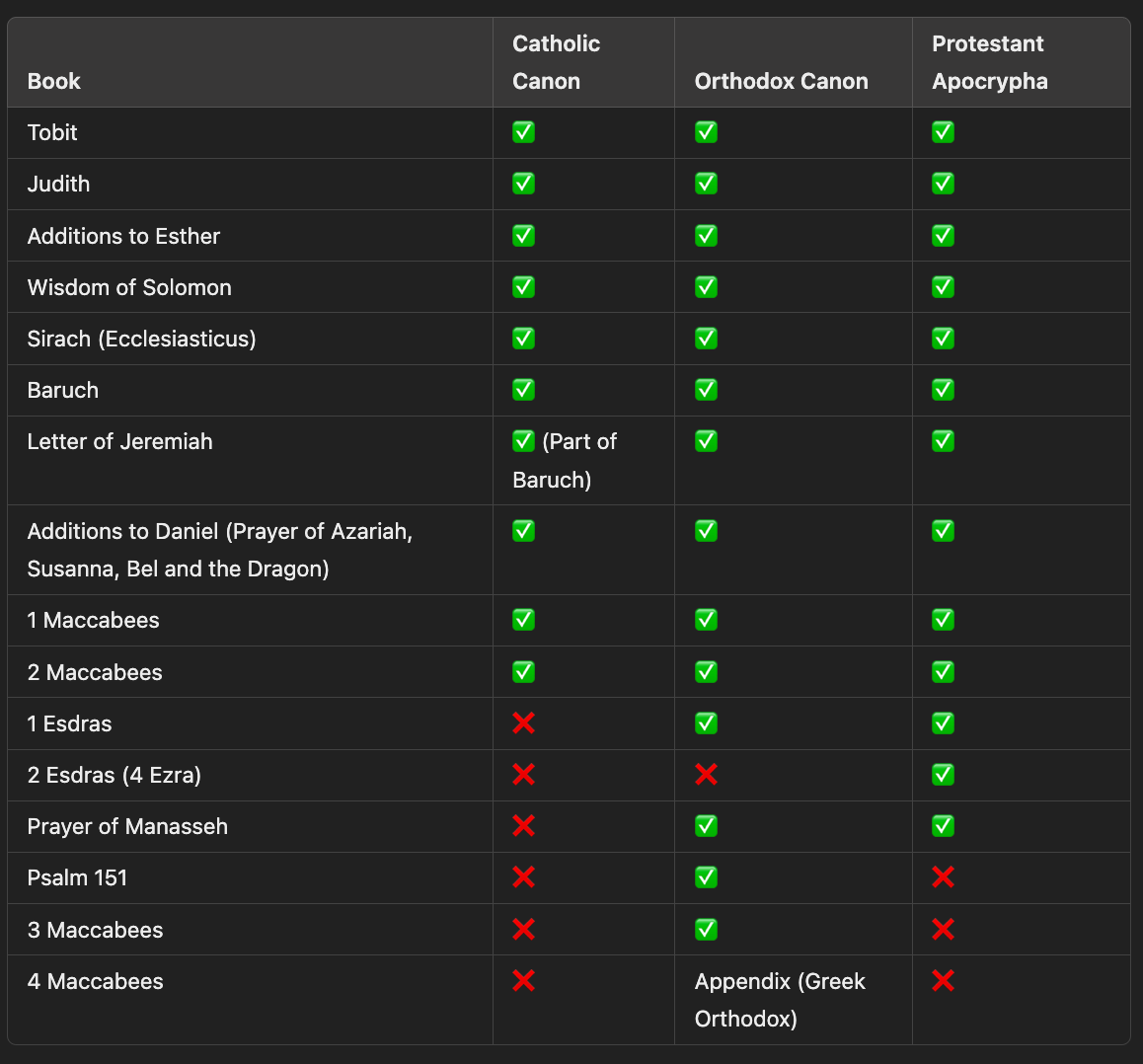Click Additions to Esther Catholic check mark

click(523, 236)
